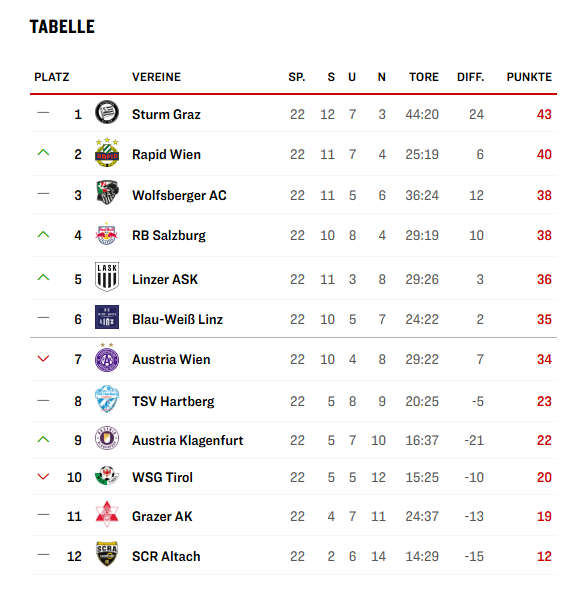576x591 pixels.
Task: Click the VEREINE column header
Action: 156,77
